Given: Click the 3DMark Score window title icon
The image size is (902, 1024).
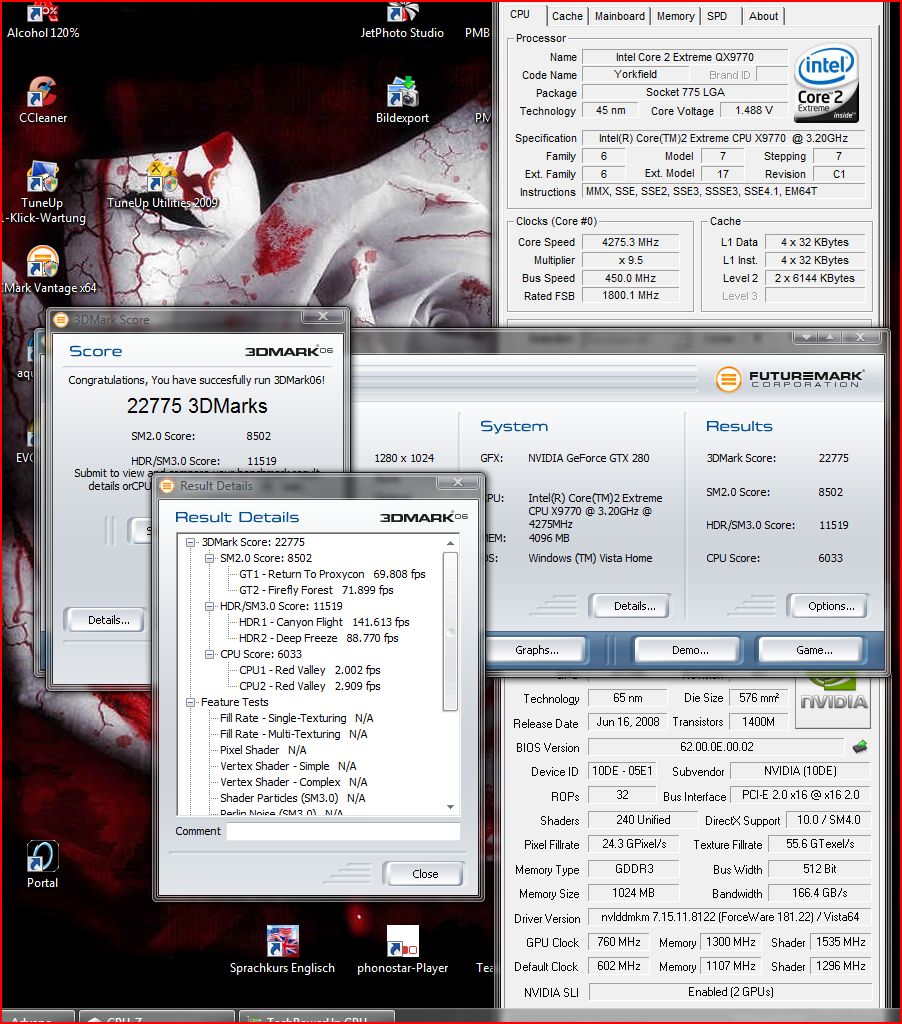Looking at the screenshot, I should 61,319.
